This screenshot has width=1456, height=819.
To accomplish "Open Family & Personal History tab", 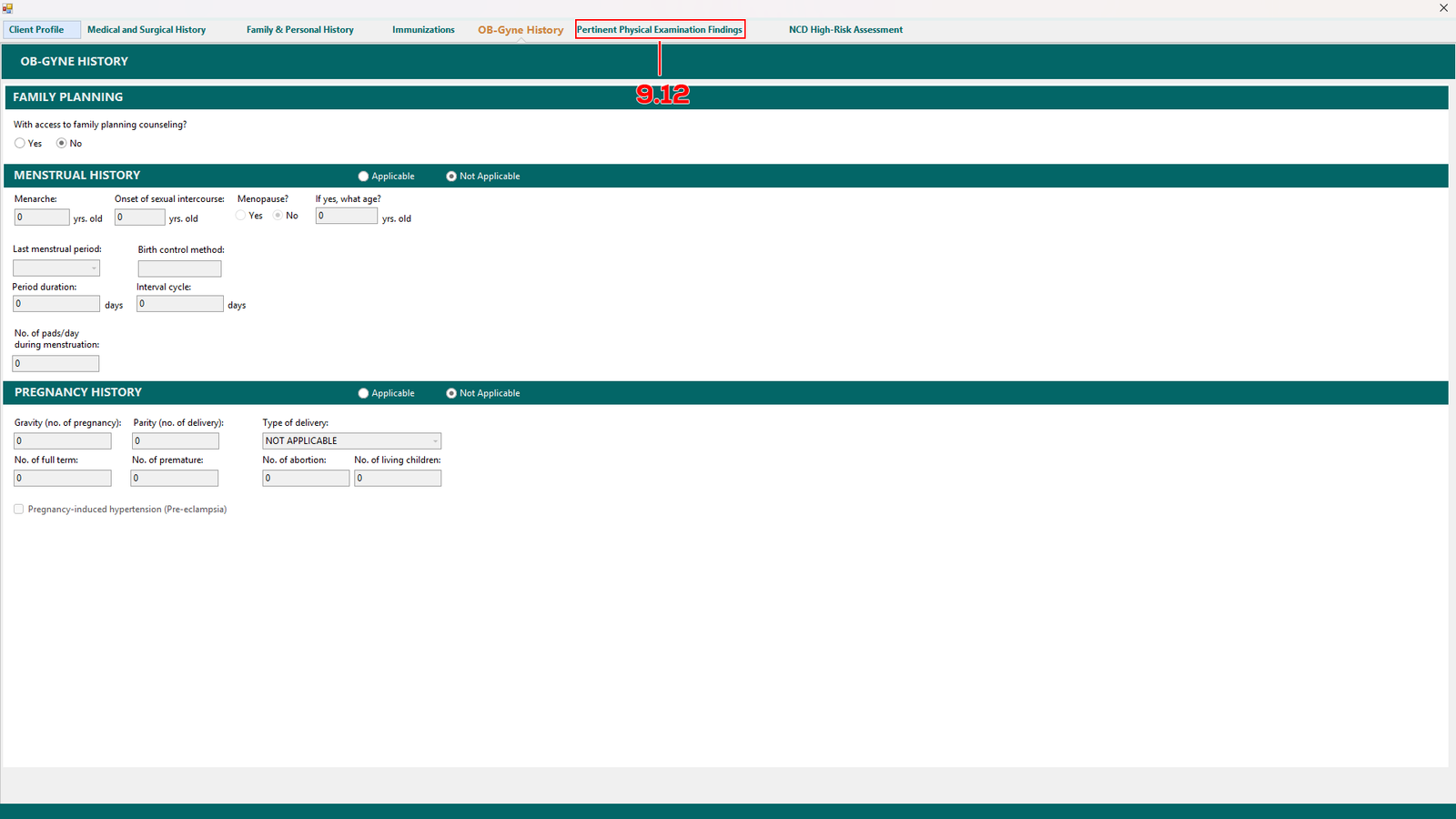I will (x=299, y=30).
